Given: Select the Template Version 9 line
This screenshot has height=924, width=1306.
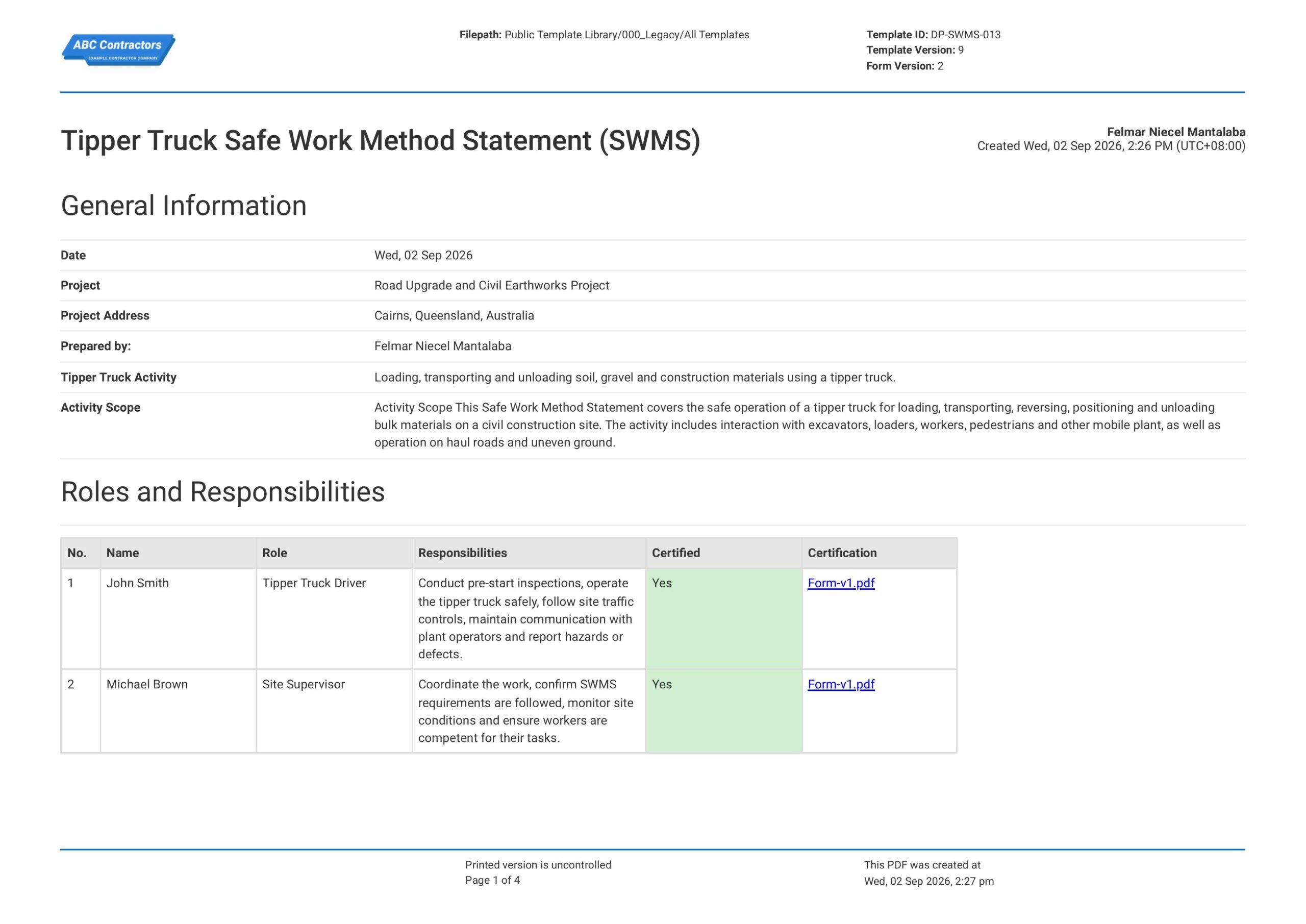Looking at the screenshot, I should point(915,50).
